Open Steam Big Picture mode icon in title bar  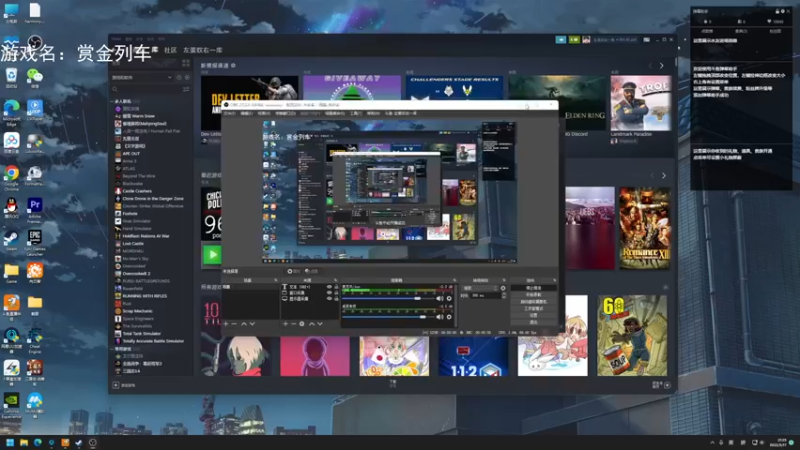coord(646,40)
